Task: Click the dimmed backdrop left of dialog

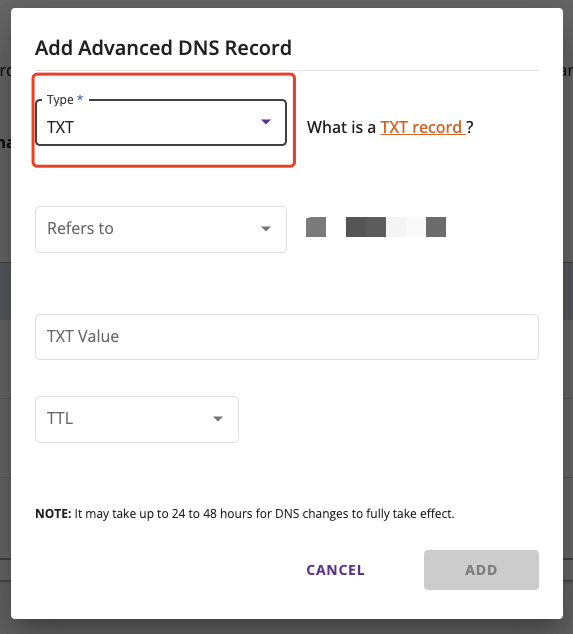Action: (x=5, y=317)
